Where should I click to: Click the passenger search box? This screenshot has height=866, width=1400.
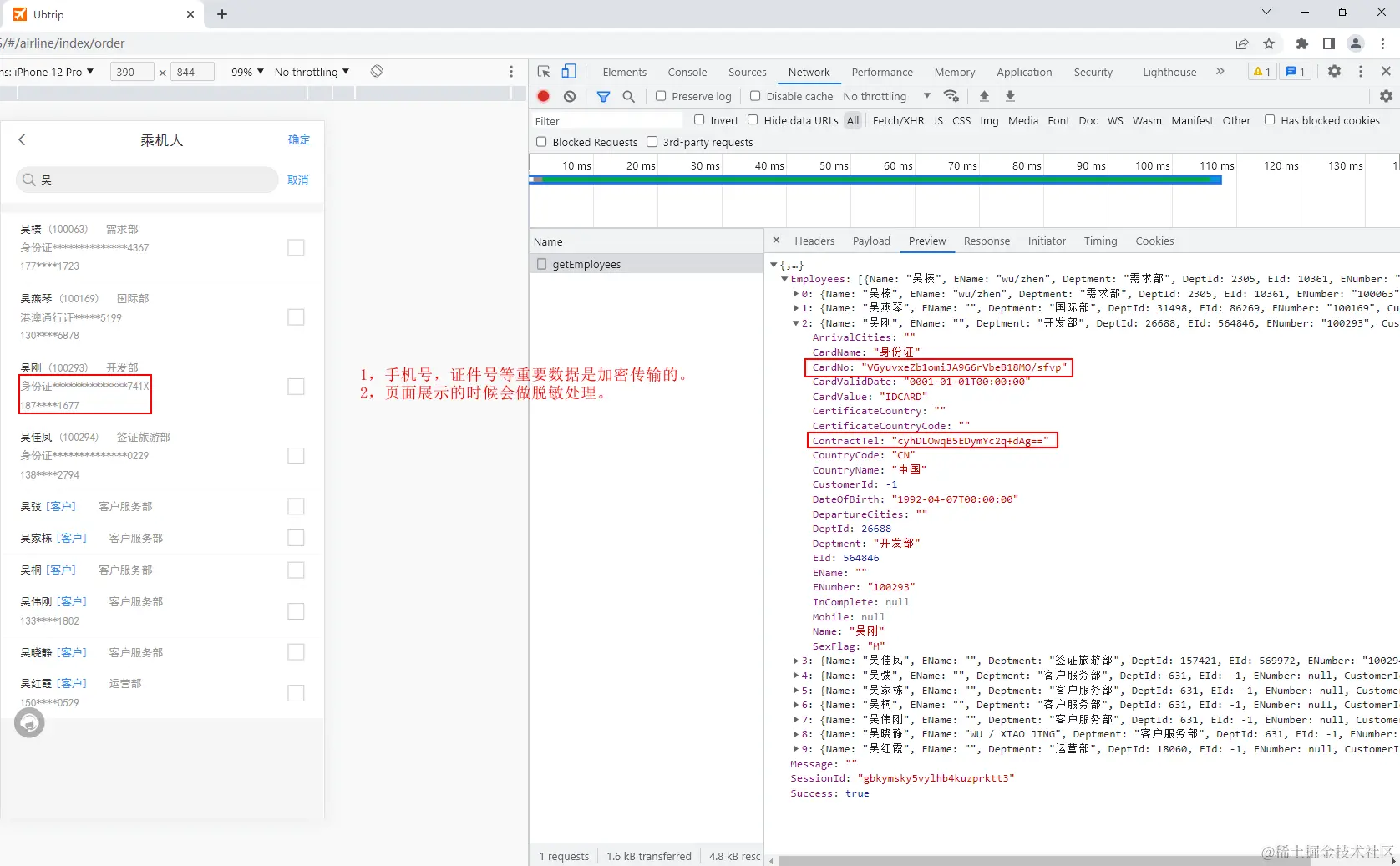(148, 180)
